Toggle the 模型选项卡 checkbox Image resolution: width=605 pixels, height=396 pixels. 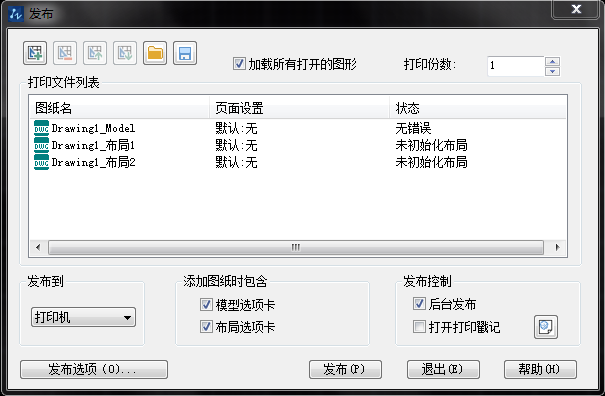pos(206,305)
